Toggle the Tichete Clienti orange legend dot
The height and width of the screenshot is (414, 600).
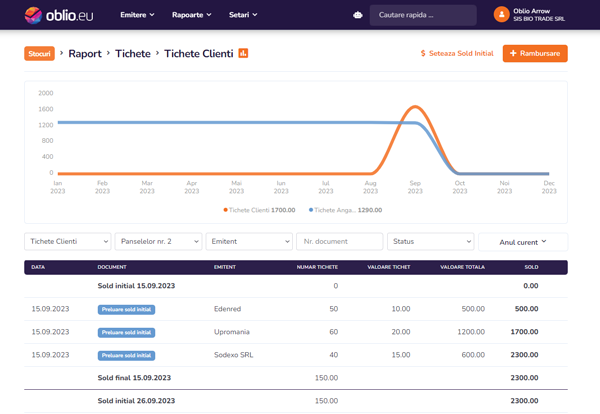click(x=226, y=210)
